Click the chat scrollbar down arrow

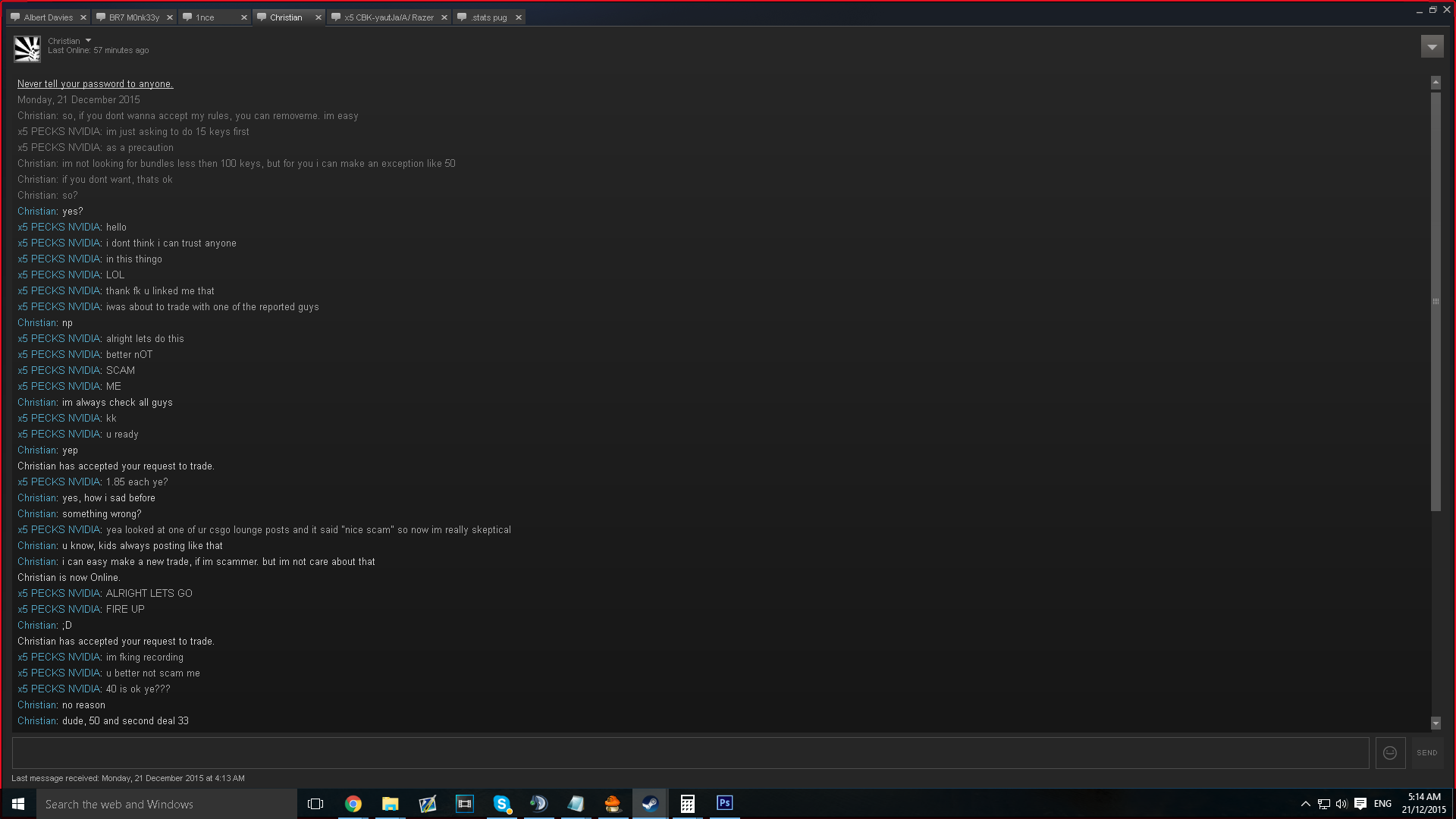(1436, 723)
